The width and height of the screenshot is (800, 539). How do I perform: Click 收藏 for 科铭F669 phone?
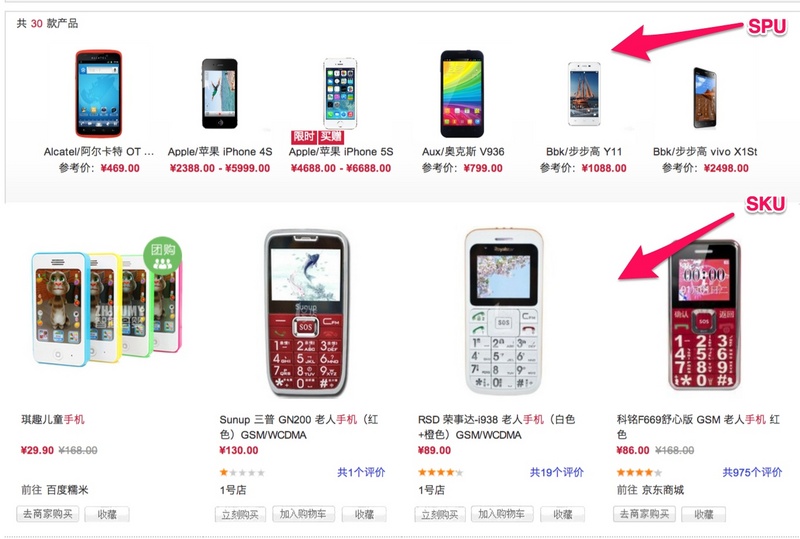pos(703,514)
